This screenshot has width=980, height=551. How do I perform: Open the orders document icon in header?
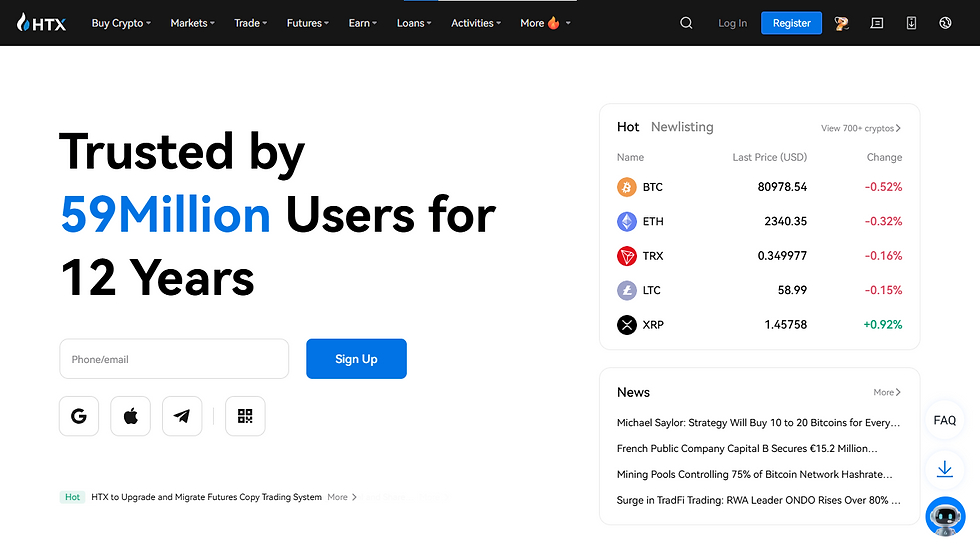point(877,23)
